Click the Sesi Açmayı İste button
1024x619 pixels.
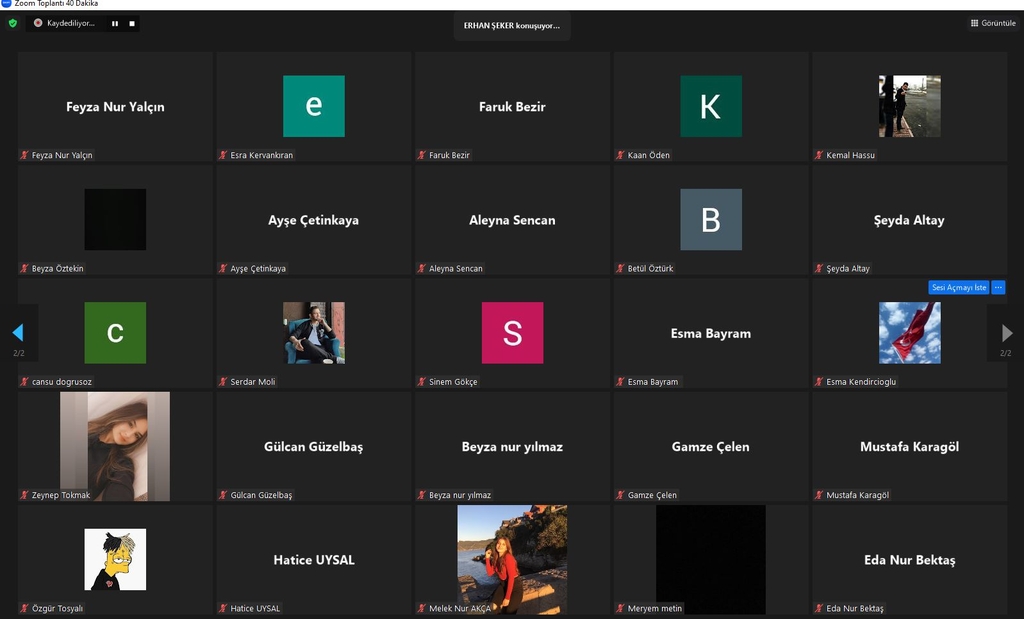pos(958,287)
